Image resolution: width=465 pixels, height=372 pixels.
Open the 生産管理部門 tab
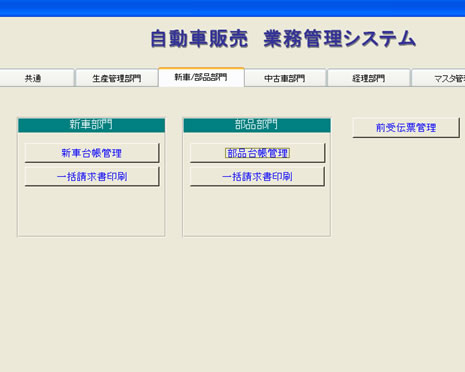tap(117, 78)
